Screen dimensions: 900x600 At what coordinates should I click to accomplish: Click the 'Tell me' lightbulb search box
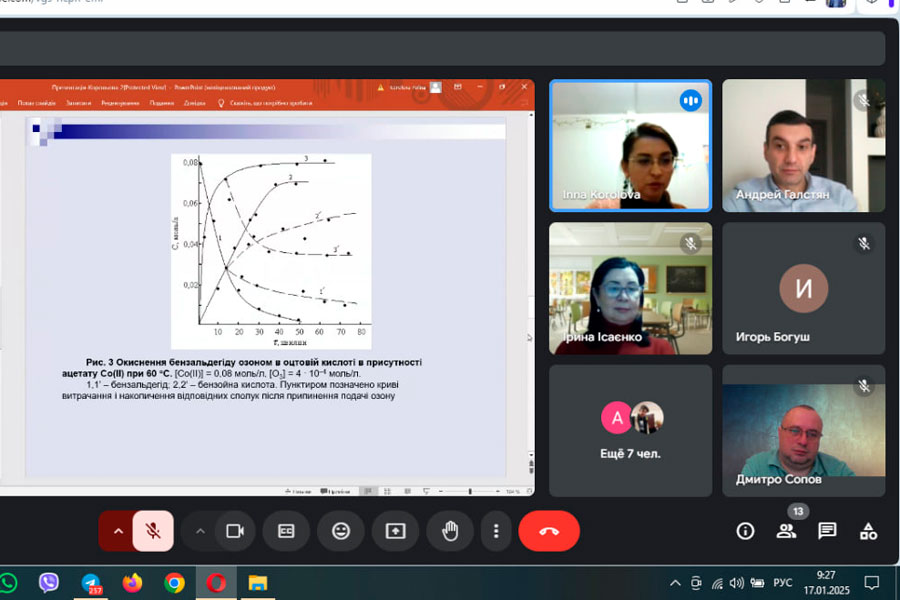click(x=265, y=103)
